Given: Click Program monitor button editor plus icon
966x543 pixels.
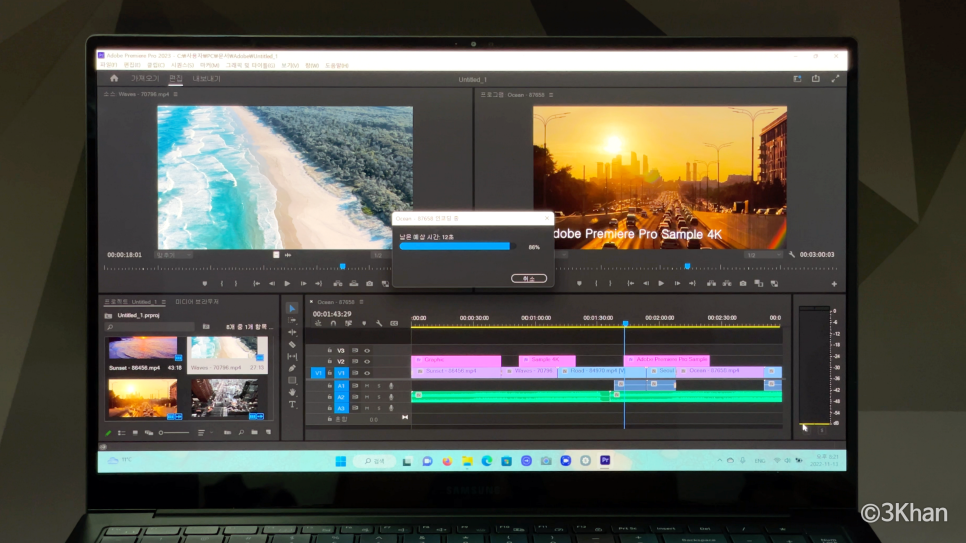Looking at the screenshot, I should (834, 284).
